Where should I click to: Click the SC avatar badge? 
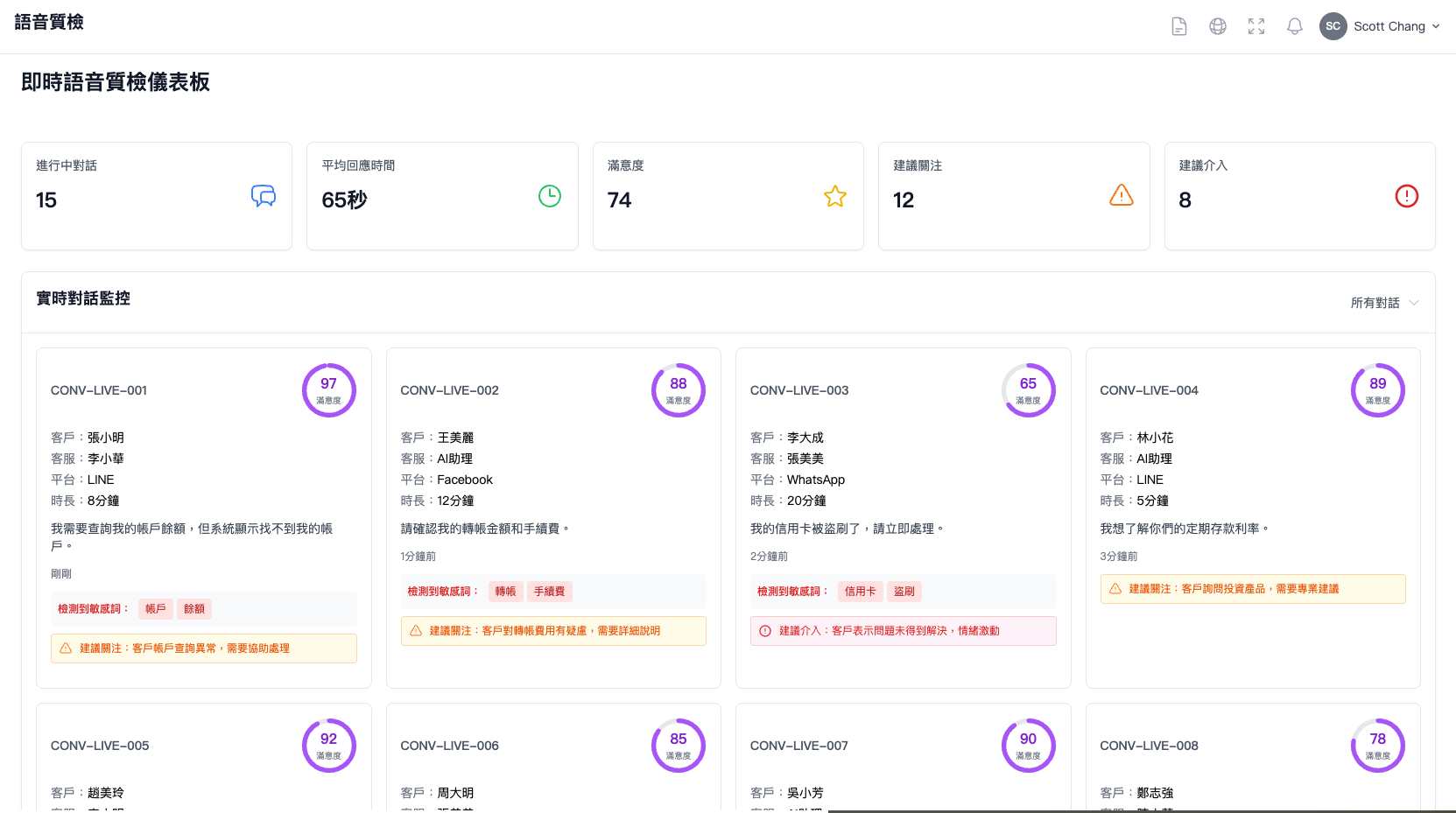(x=1333, y=26)
